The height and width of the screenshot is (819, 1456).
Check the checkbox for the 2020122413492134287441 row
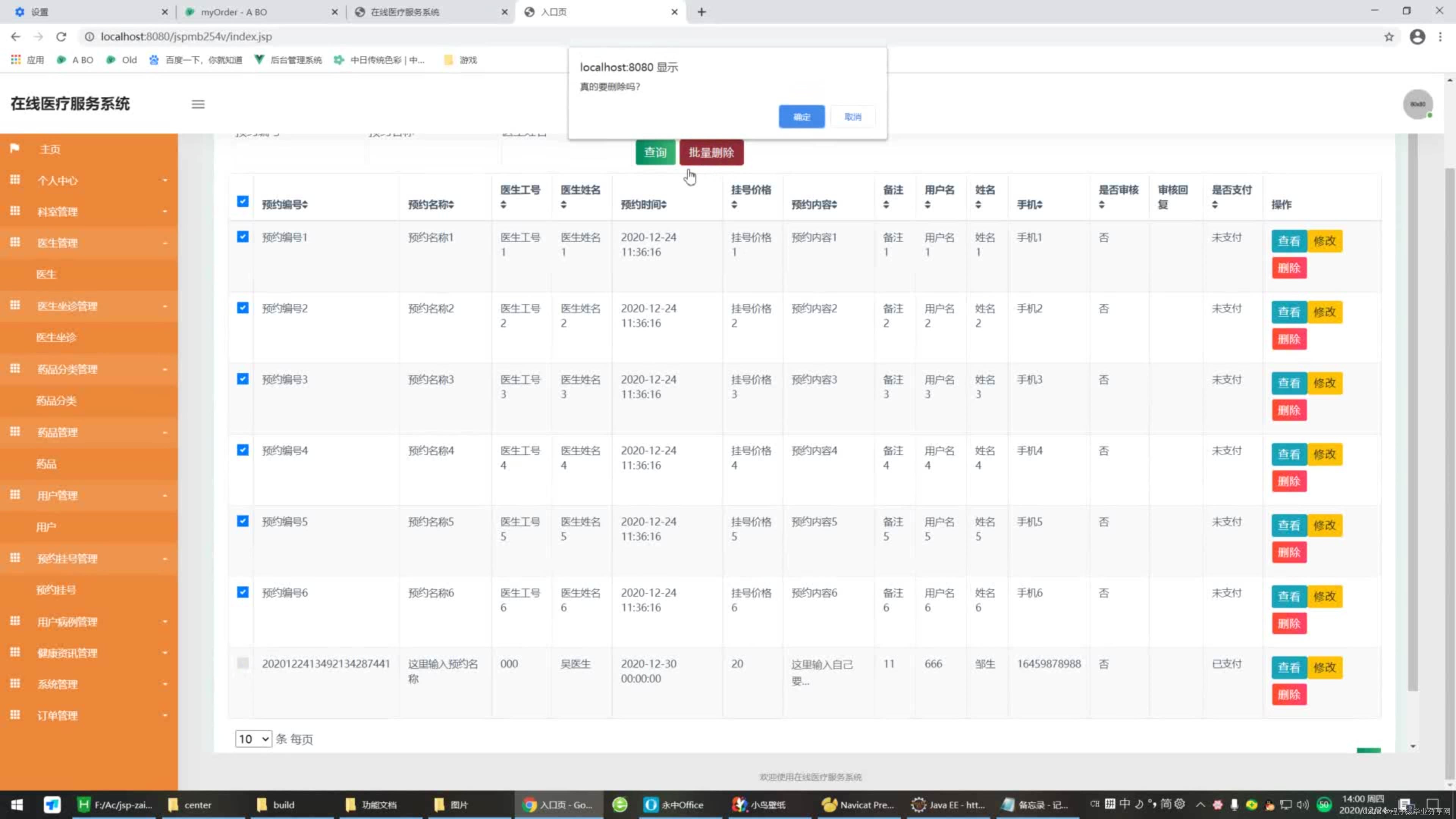tap(243, 663)
